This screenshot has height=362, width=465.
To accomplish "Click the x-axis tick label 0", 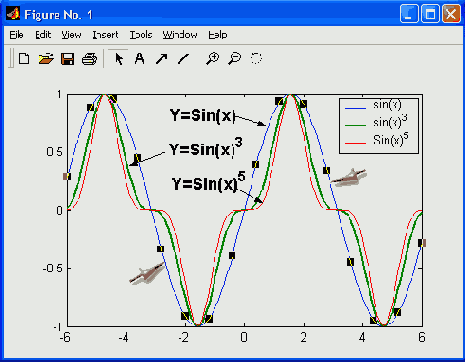I will point(244,337).
